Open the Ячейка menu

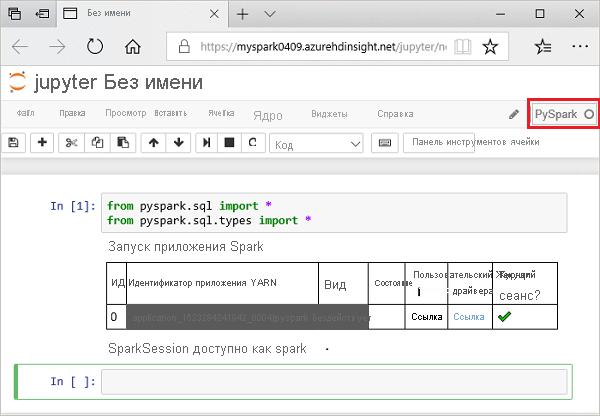(221, 113)
